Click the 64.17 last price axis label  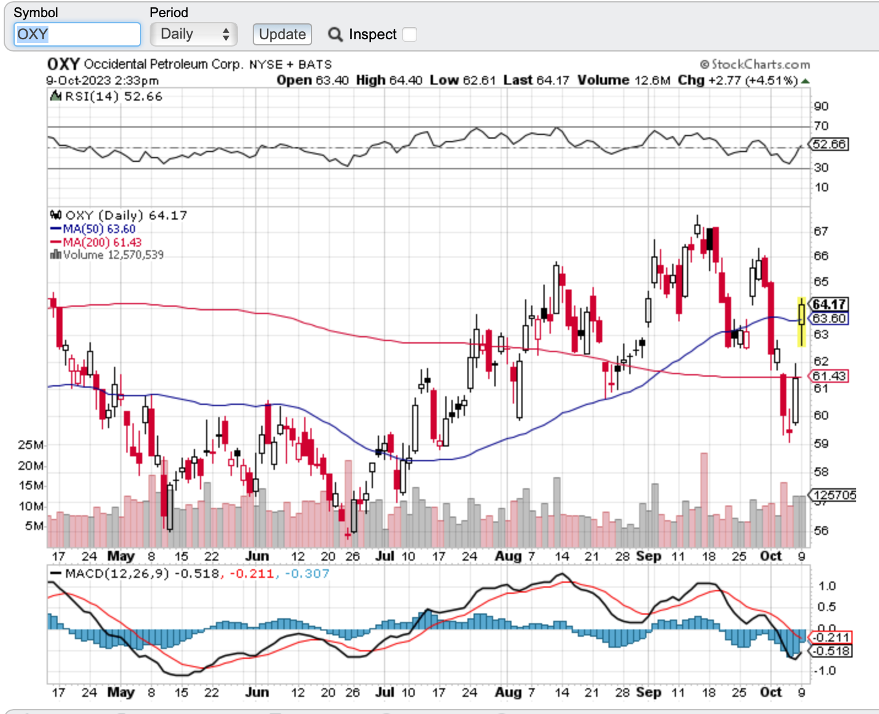829,304
